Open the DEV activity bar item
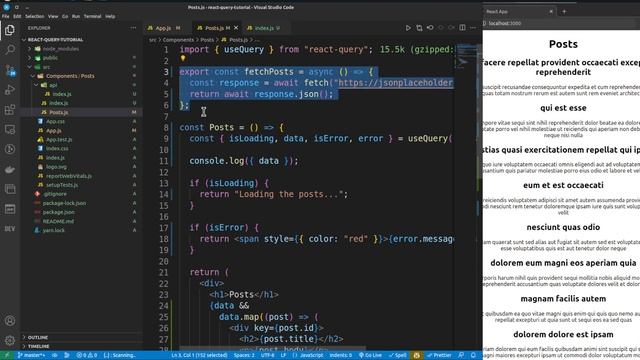This screenshot has height=360, width=640. click(x=10, y=229)
